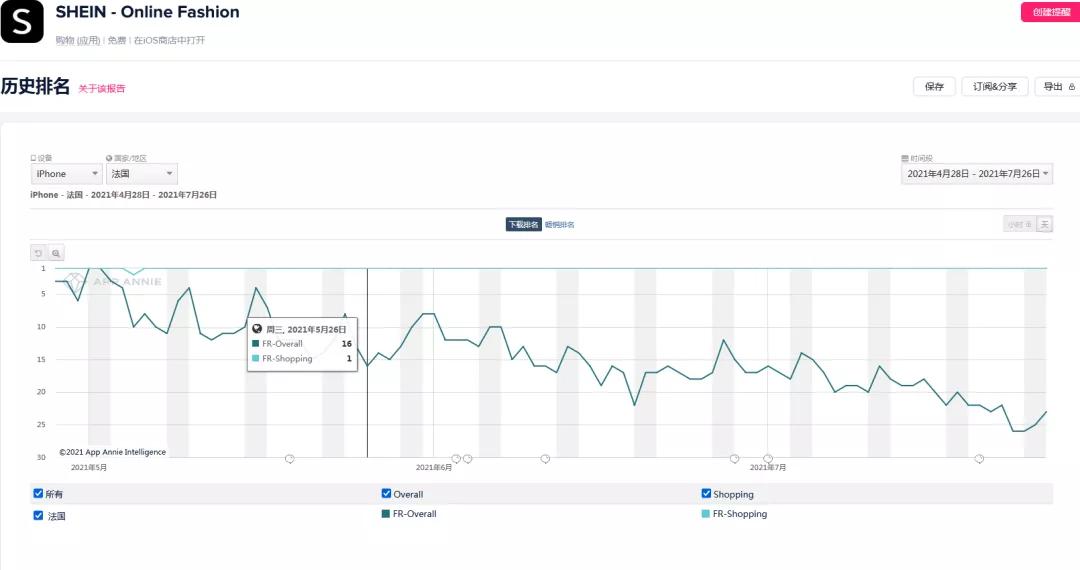Viewport: 1080px width, 570px height.
Task: Toggle the Overall checkbox
Action: point(386,494)
